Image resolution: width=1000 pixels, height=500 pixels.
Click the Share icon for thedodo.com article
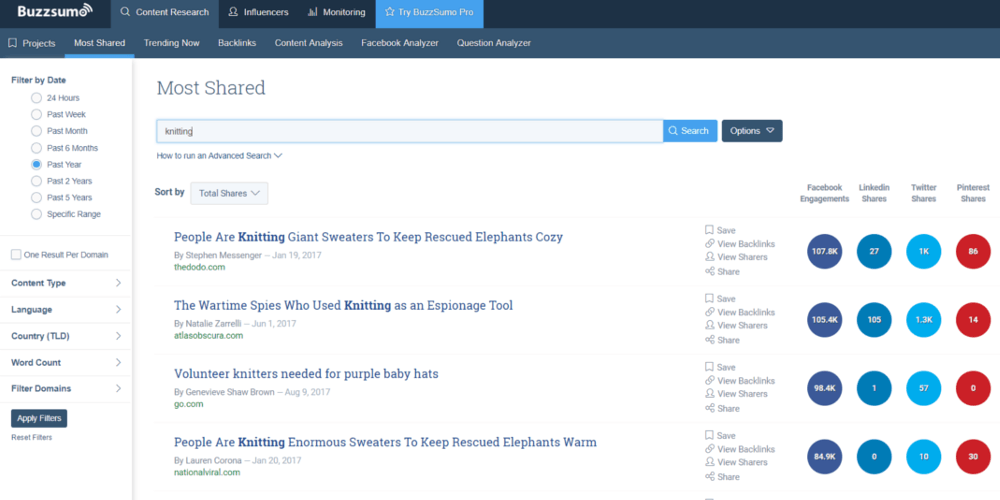[x=709, y=271]
